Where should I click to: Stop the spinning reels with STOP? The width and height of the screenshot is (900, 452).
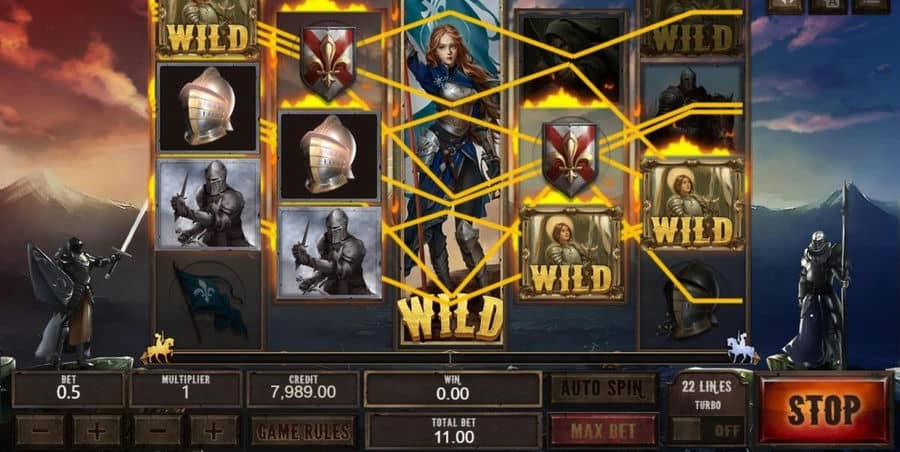pos(824,410)
